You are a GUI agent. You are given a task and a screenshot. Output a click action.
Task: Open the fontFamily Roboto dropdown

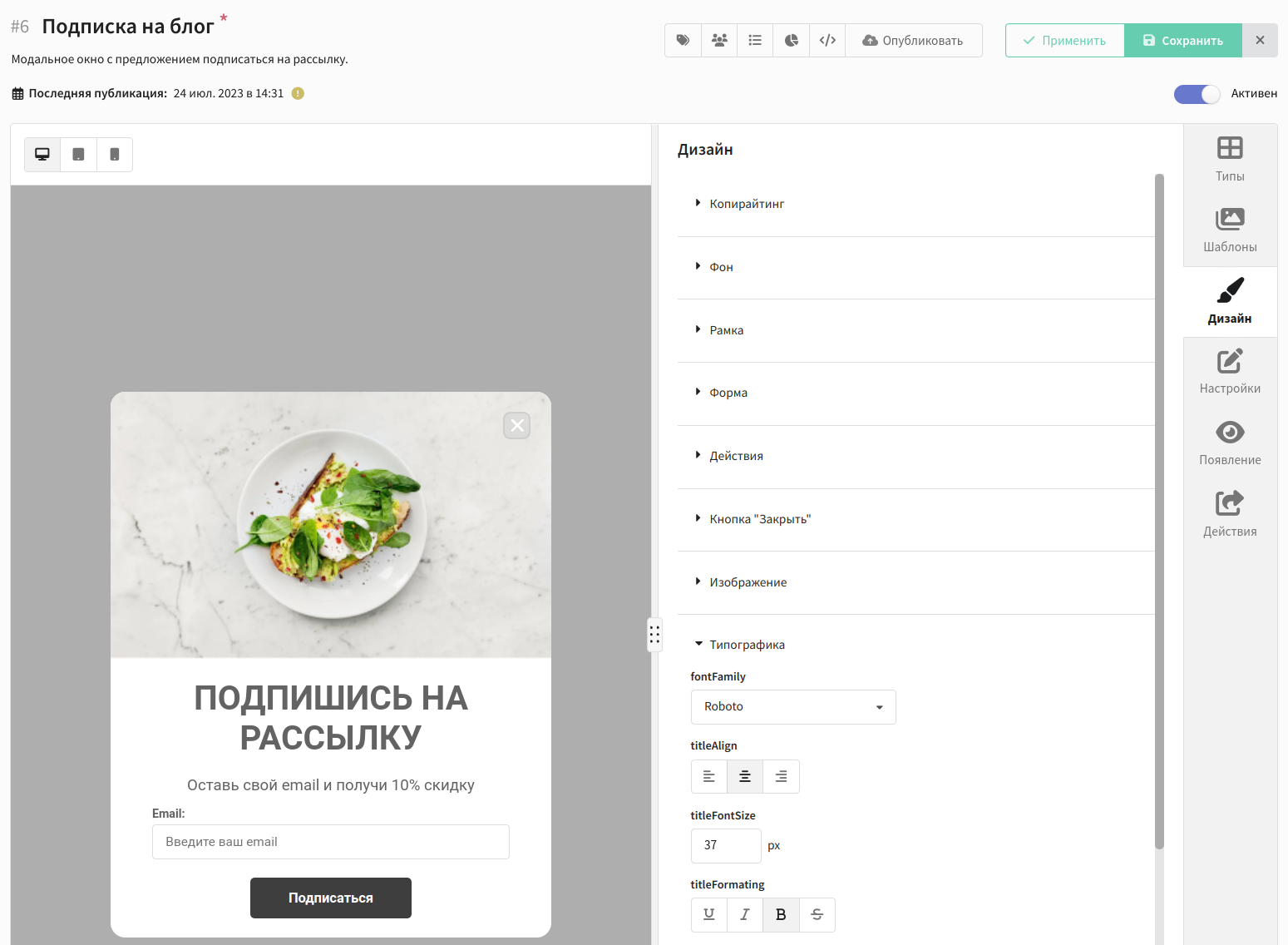click(793, 707)
